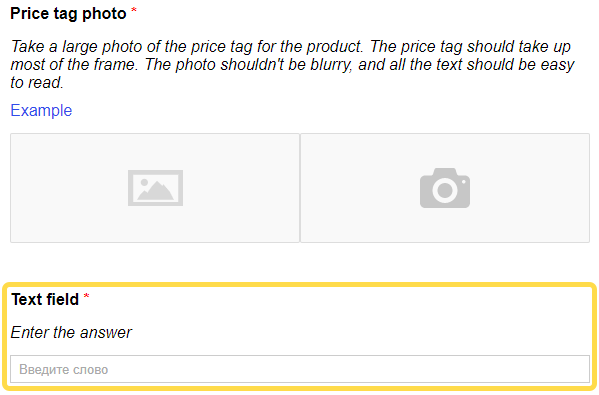Screen dimensions: 599x395
Task: Focus the 'Введите слово' text input
Action: click(300, 369)
